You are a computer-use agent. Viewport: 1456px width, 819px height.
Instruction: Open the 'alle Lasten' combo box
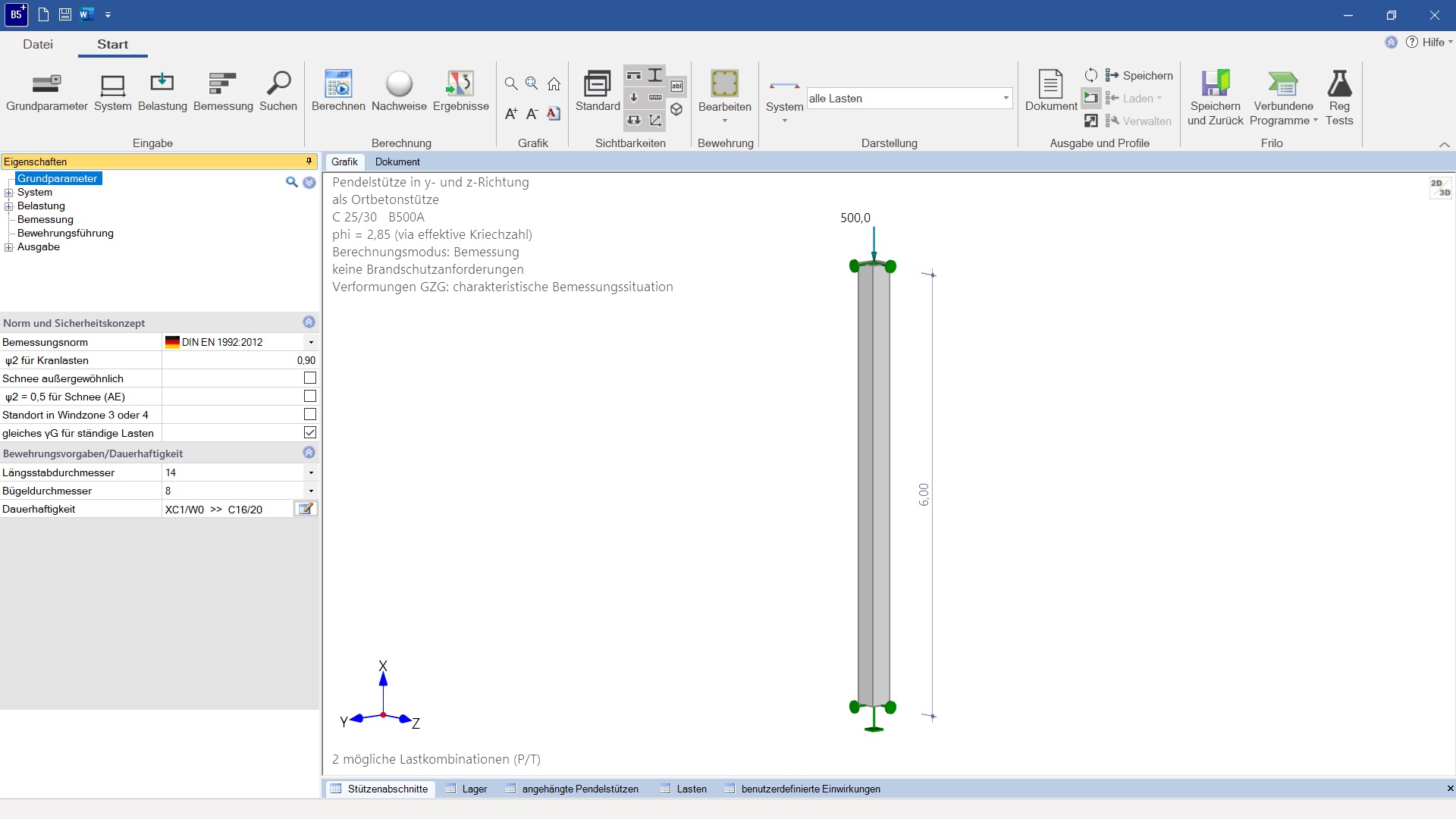tap(909, 98)
